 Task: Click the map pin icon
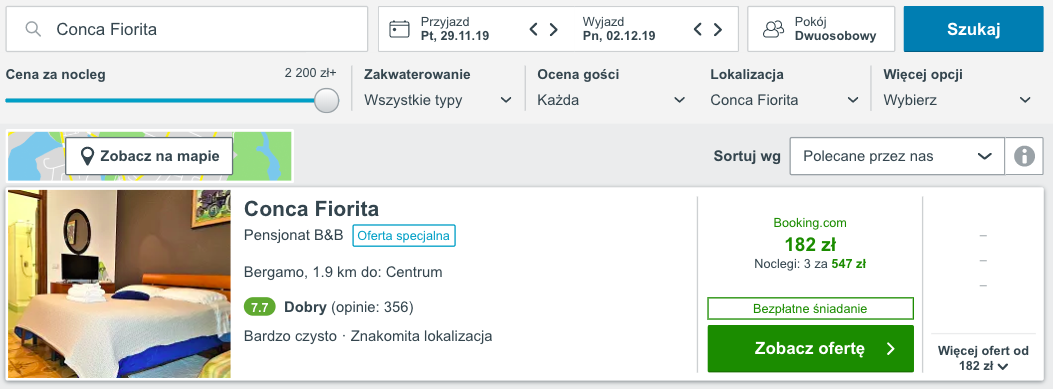click(x=87, y=157)
